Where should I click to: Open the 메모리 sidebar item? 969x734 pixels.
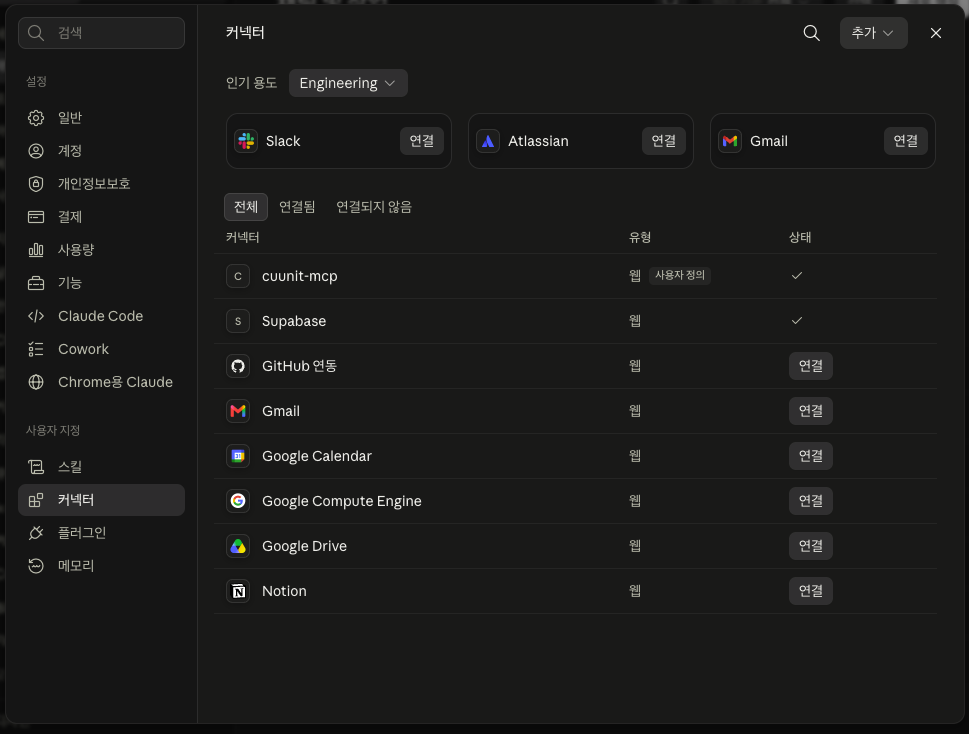click(101, 566)
